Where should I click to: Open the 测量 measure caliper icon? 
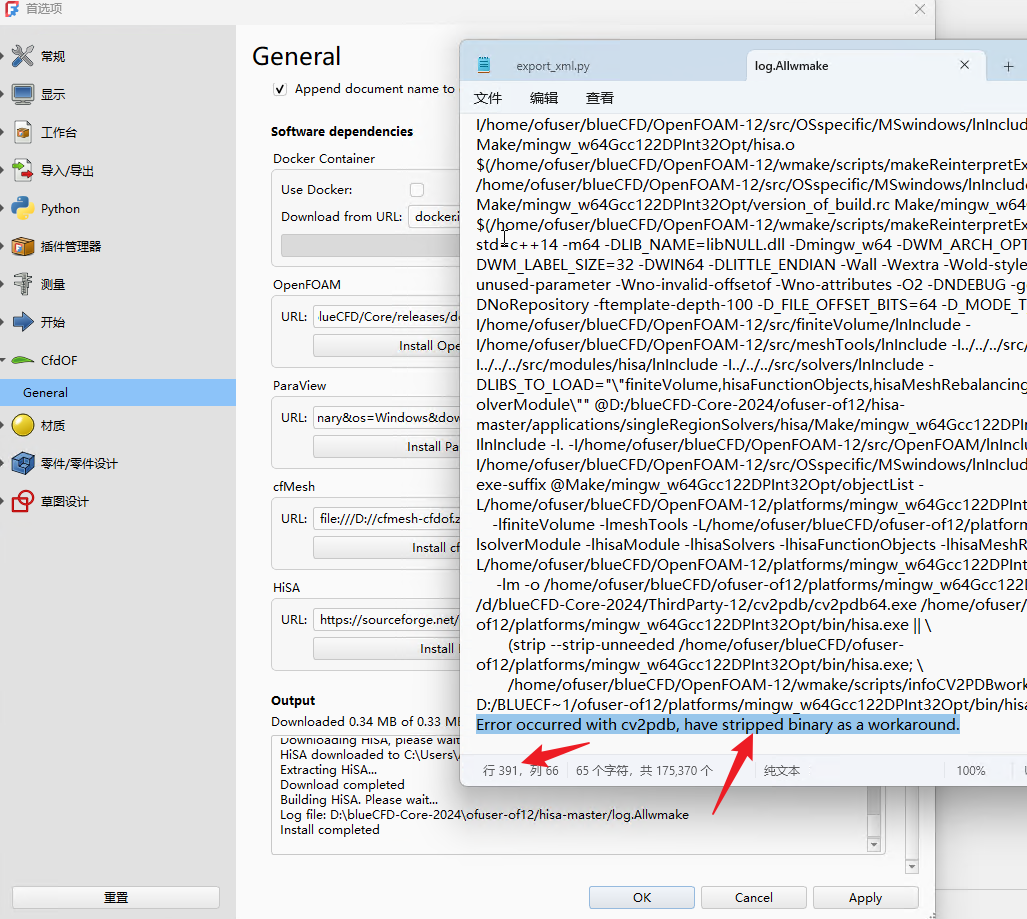pyautogui.click(x=22, y=284)
